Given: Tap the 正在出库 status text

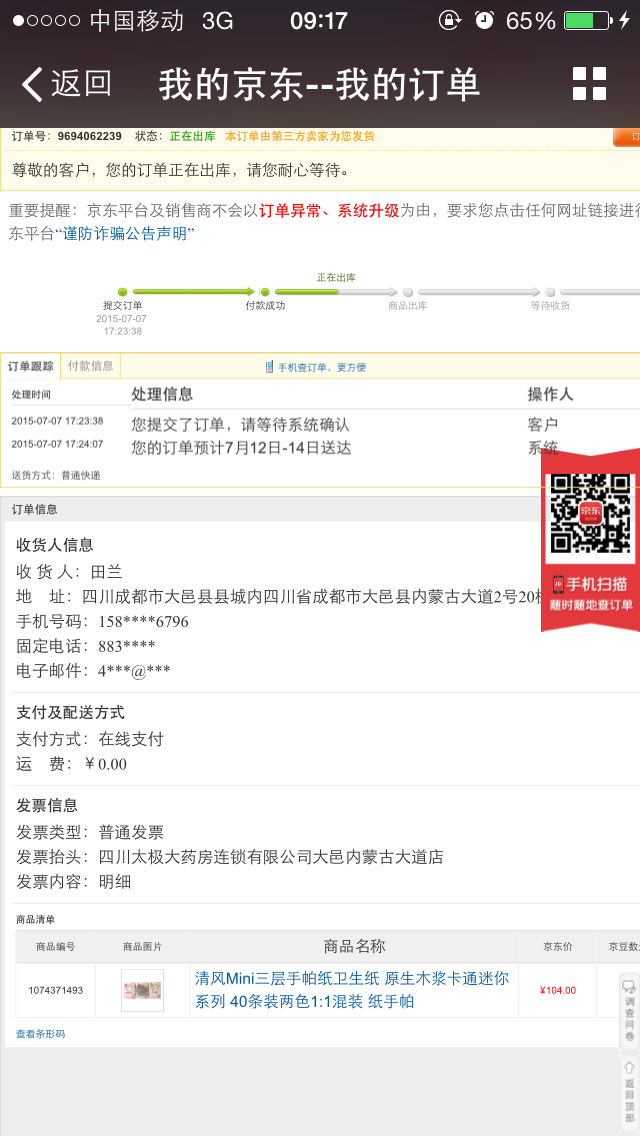Looking at the screenshot, I should [x=192, y=136].
